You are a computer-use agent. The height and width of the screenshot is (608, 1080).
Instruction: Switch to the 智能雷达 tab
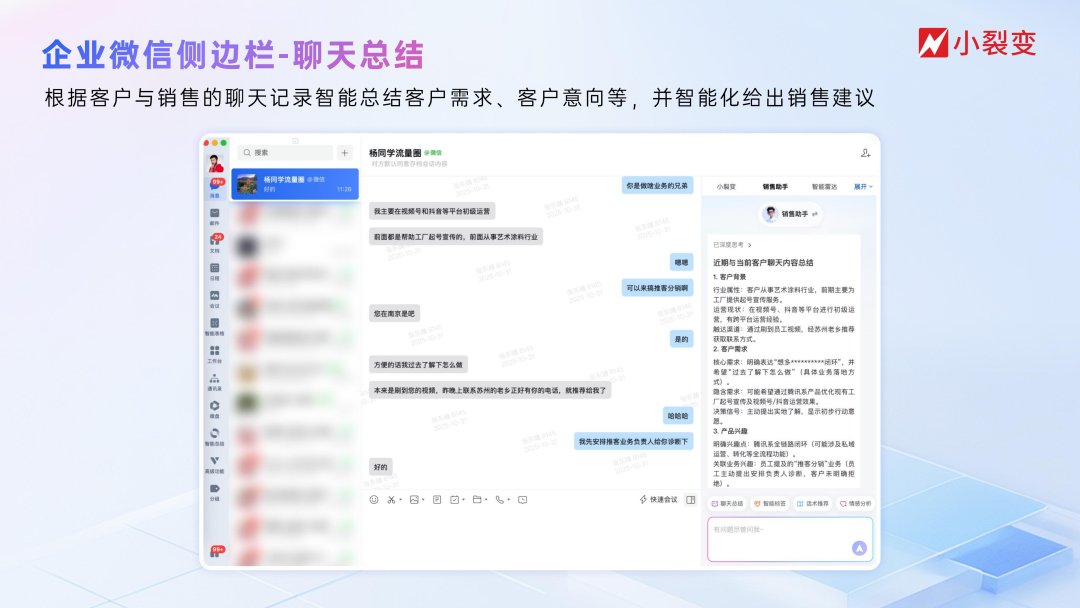coord(824,186)
